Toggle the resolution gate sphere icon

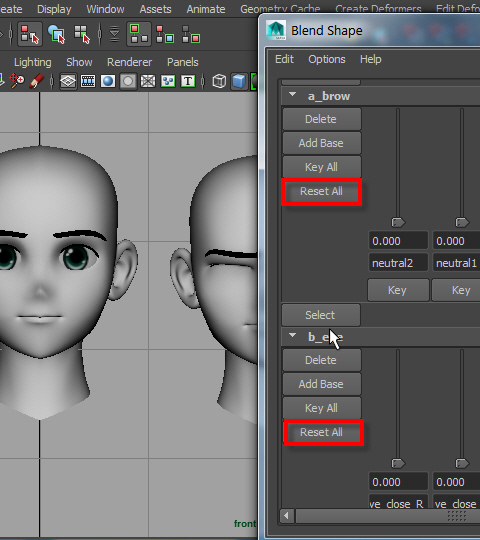tap(108, 81)
